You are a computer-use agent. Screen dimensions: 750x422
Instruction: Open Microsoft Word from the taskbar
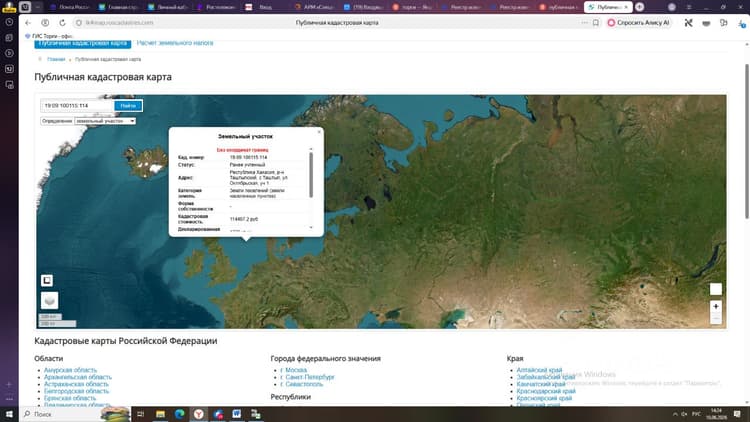(x=237, y=414)
